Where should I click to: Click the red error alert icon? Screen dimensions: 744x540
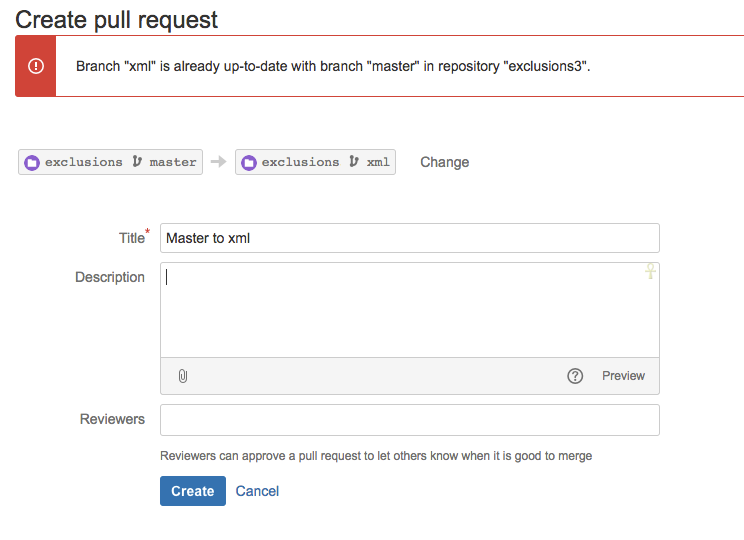(36, 66)
